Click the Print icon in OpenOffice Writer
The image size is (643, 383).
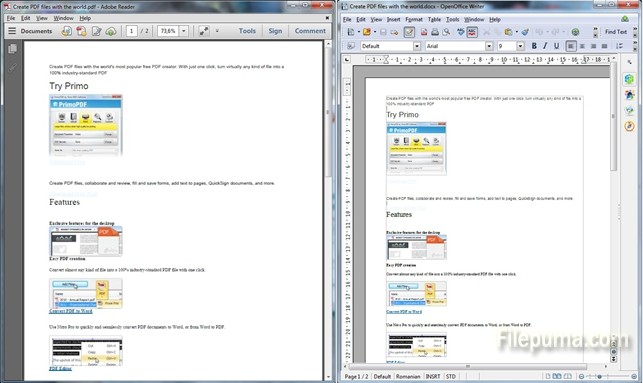tap(435, 32)
